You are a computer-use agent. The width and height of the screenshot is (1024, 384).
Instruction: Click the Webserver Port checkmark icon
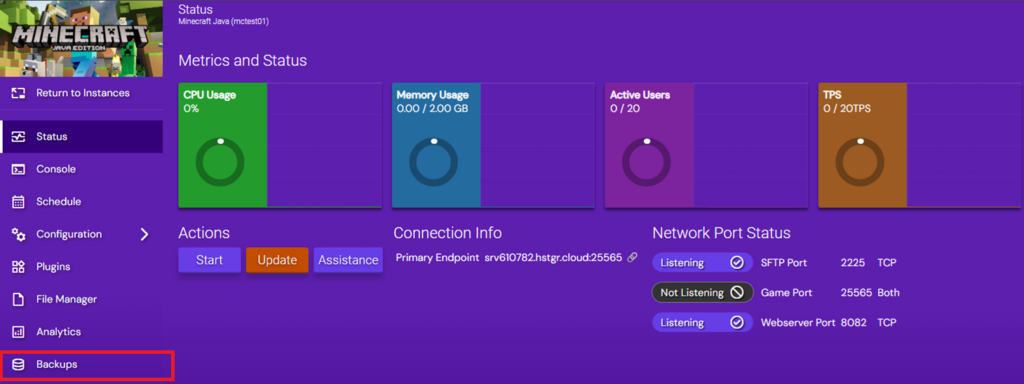point(737,323)
